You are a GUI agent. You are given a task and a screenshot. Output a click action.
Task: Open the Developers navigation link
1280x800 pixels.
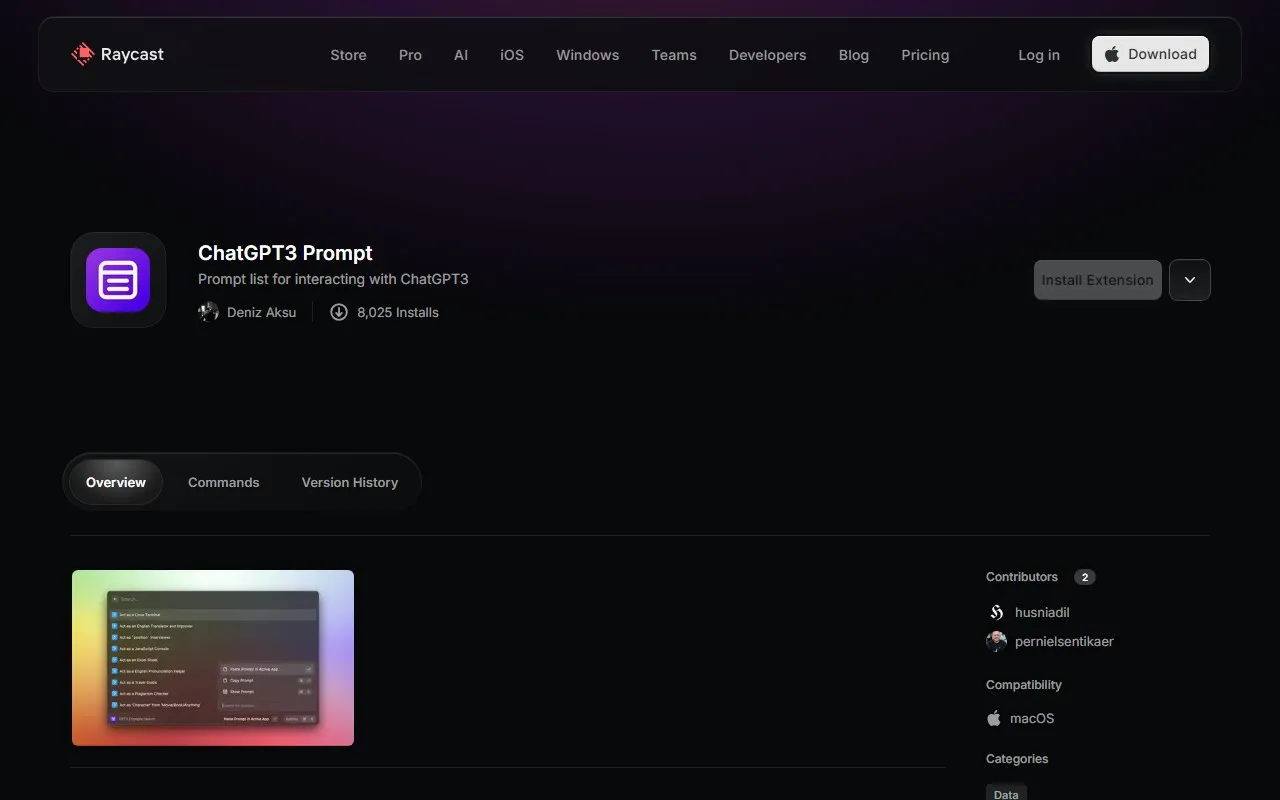pyautogui.click(x=767, y=55)
